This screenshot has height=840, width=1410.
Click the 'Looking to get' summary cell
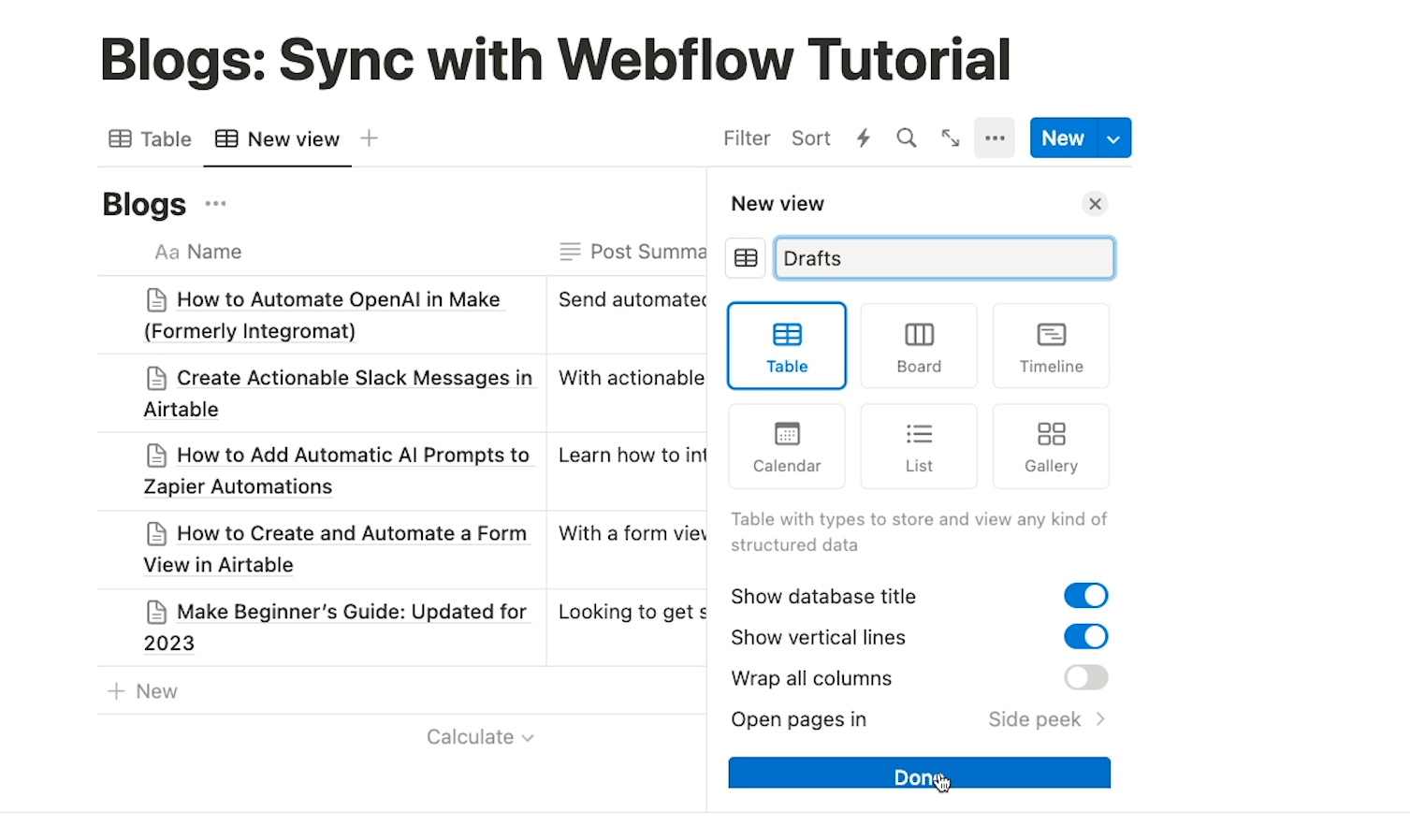627,628
